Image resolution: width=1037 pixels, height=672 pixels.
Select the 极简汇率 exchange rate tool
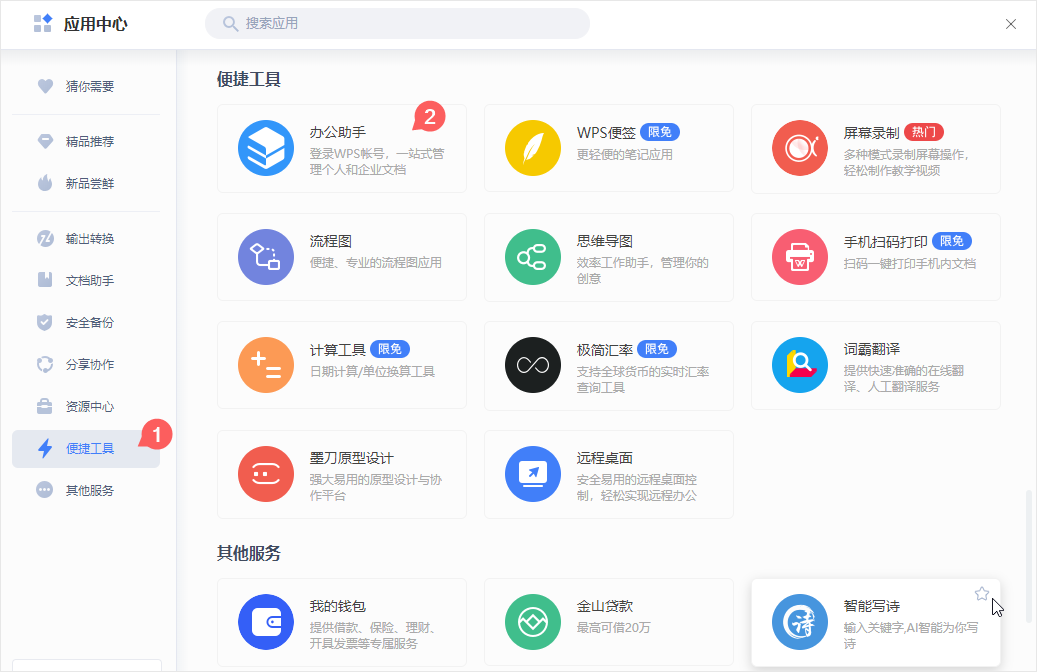[532, 365]
